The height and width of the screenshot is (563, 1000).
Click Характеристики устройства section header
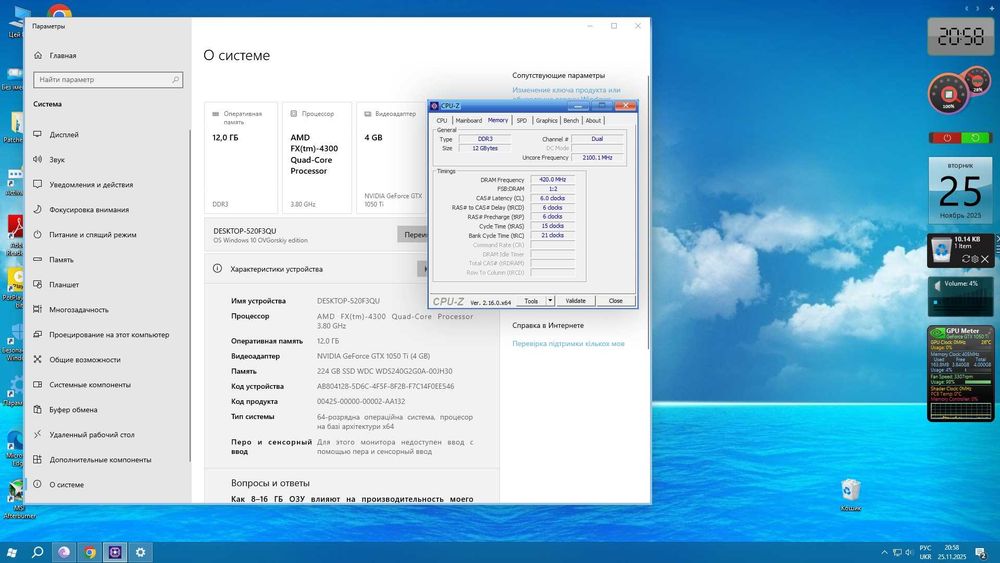click(x=276, y=269)
